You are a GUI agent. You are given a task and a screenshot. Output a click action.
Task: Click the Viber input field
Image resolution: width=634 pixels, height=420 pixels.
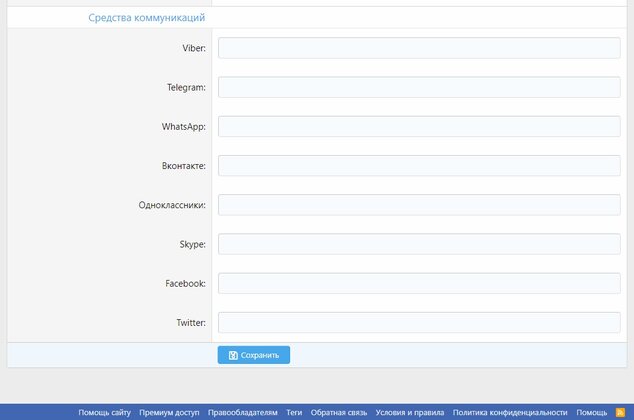click(x=419, y=48)
